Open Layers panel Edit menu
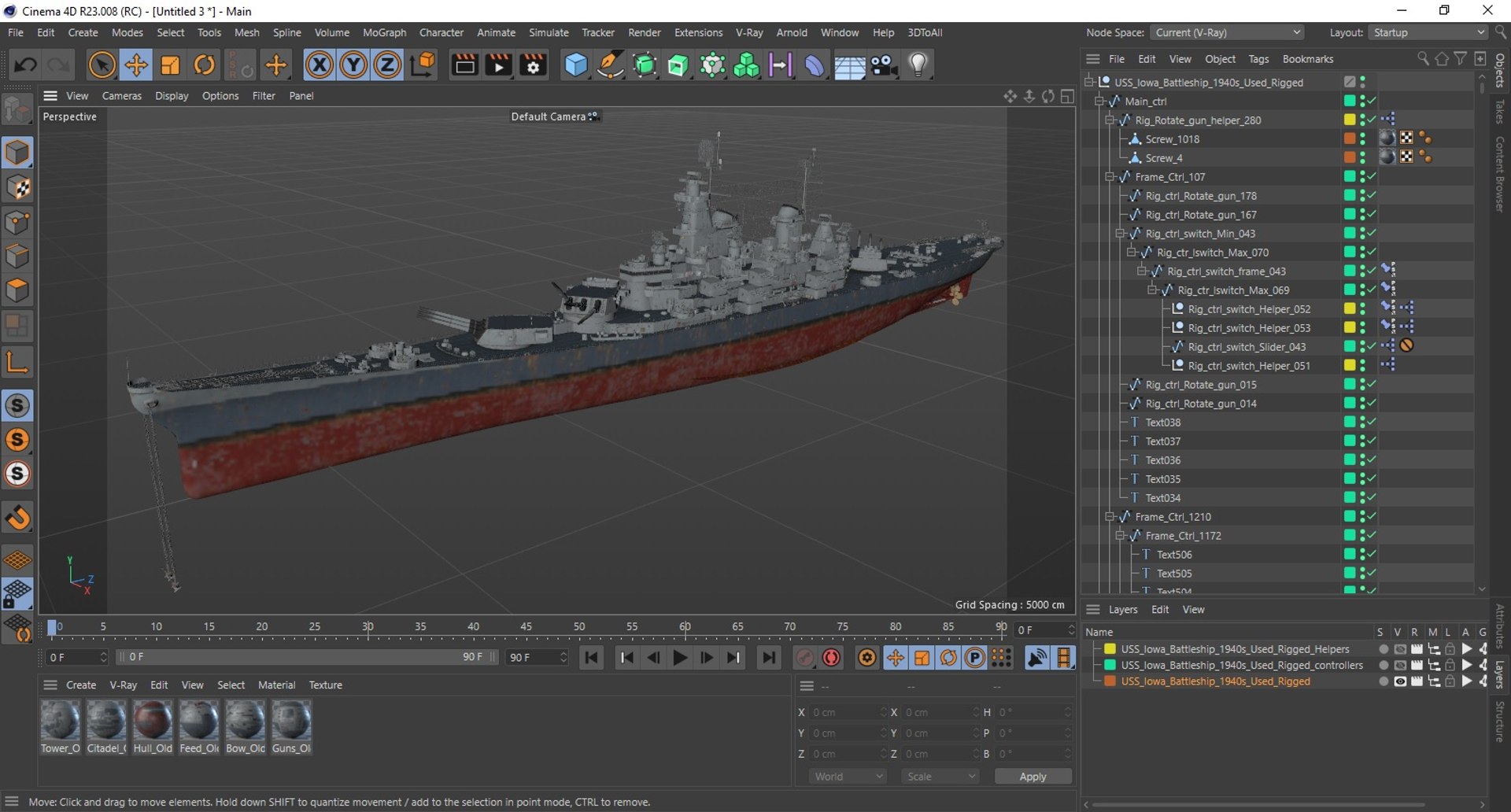Viewport: 1511px width, 812px height. click(x=1159, y=610)
